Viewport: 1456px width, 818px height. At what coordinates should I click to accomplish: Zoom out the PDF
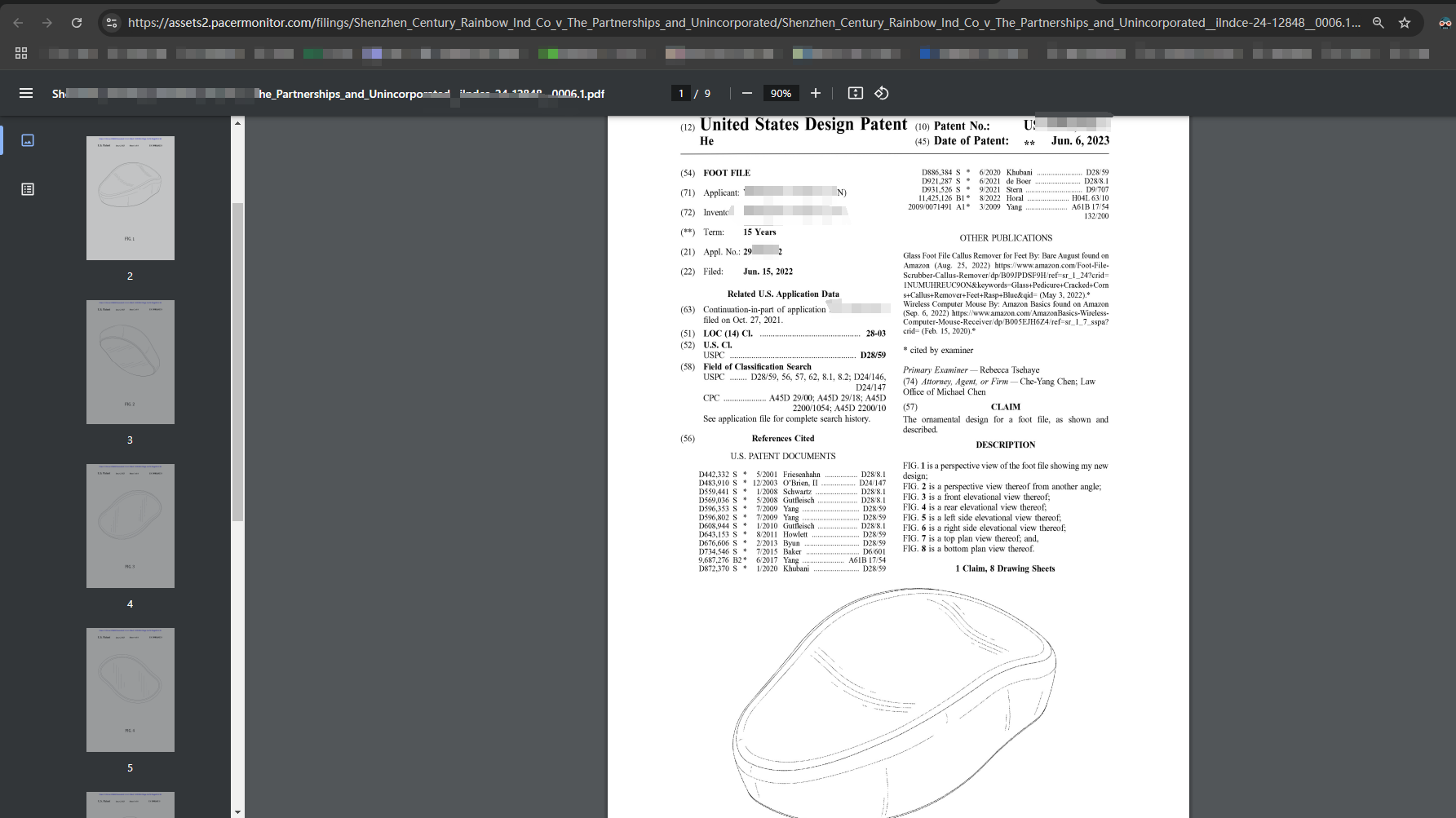point(746,93)
